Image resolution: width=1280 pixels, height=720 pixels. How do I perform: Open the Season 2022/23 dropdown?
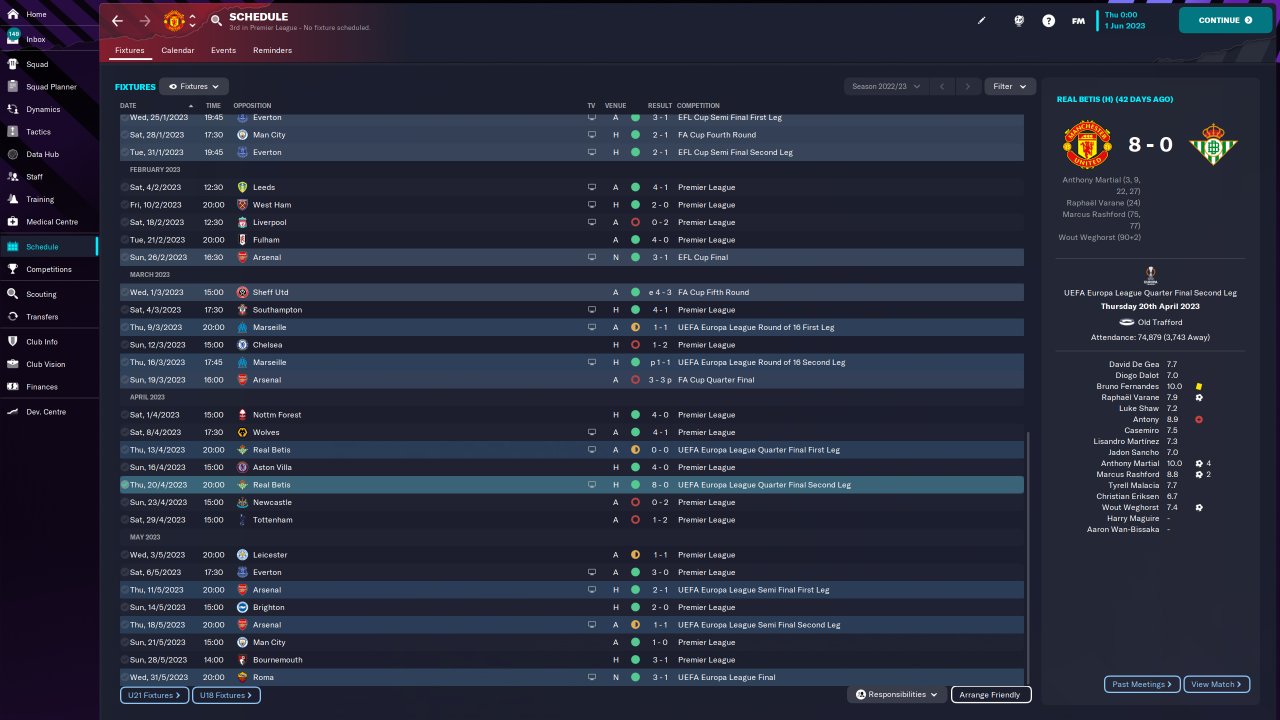(x=886, y=87)
